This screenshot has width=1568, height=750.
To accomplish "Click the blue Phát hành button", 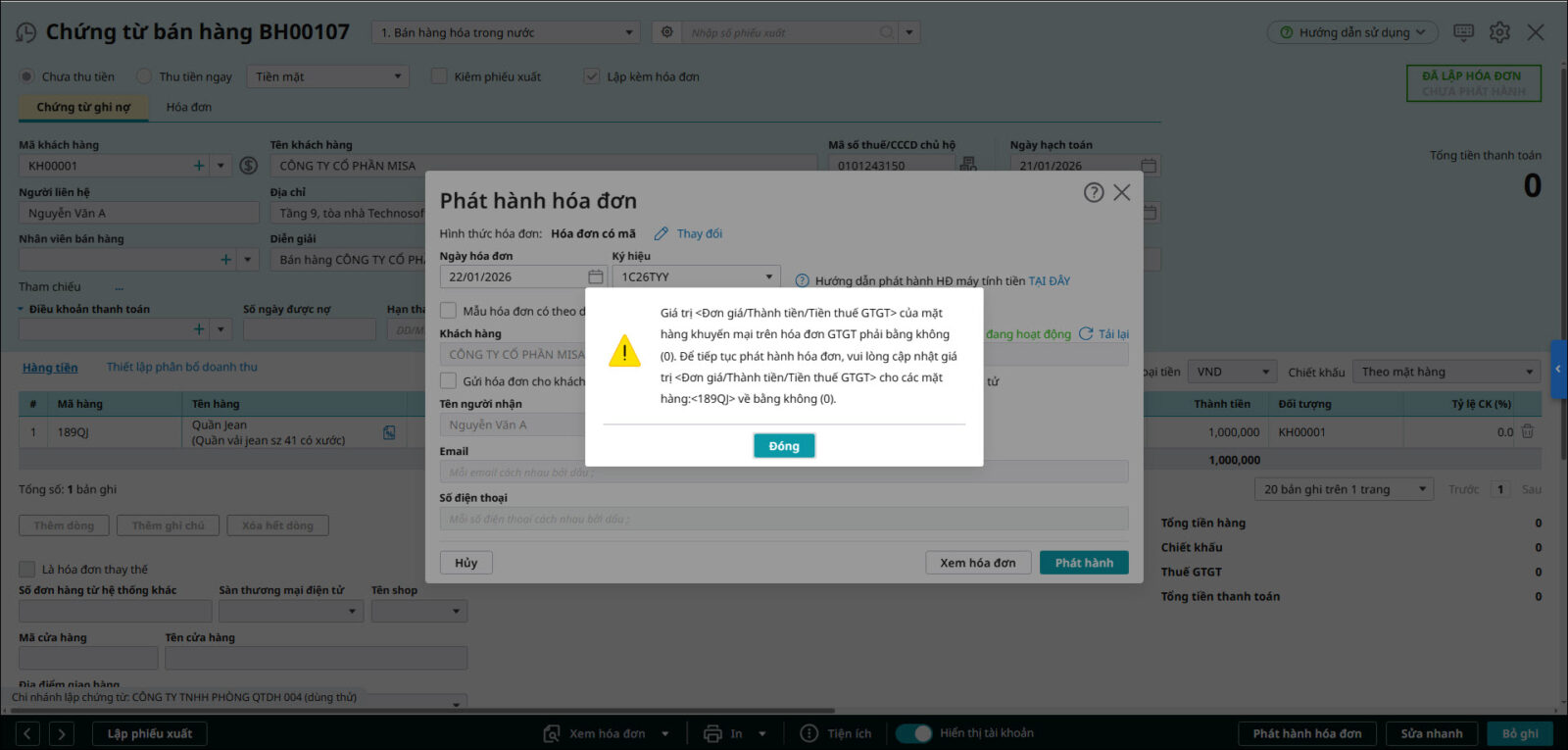I will click(x=1084, y=563).
